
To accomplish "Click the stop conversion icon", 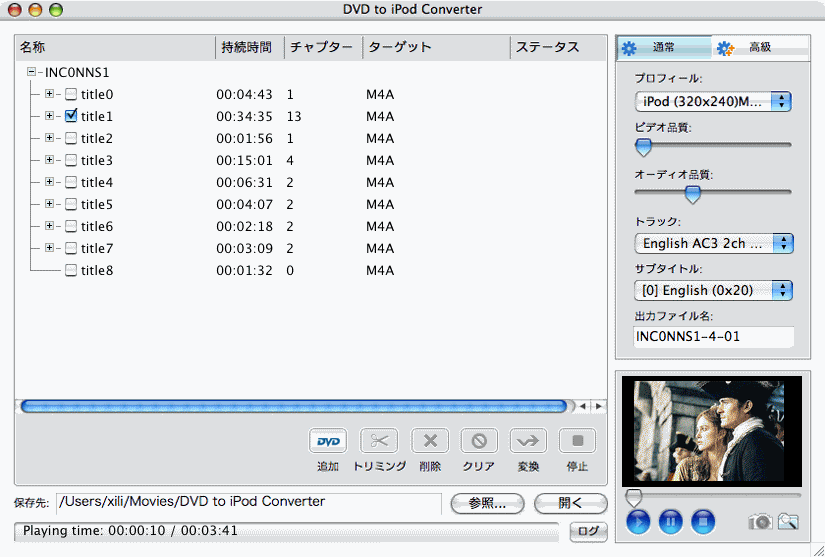I will (577, 441).
